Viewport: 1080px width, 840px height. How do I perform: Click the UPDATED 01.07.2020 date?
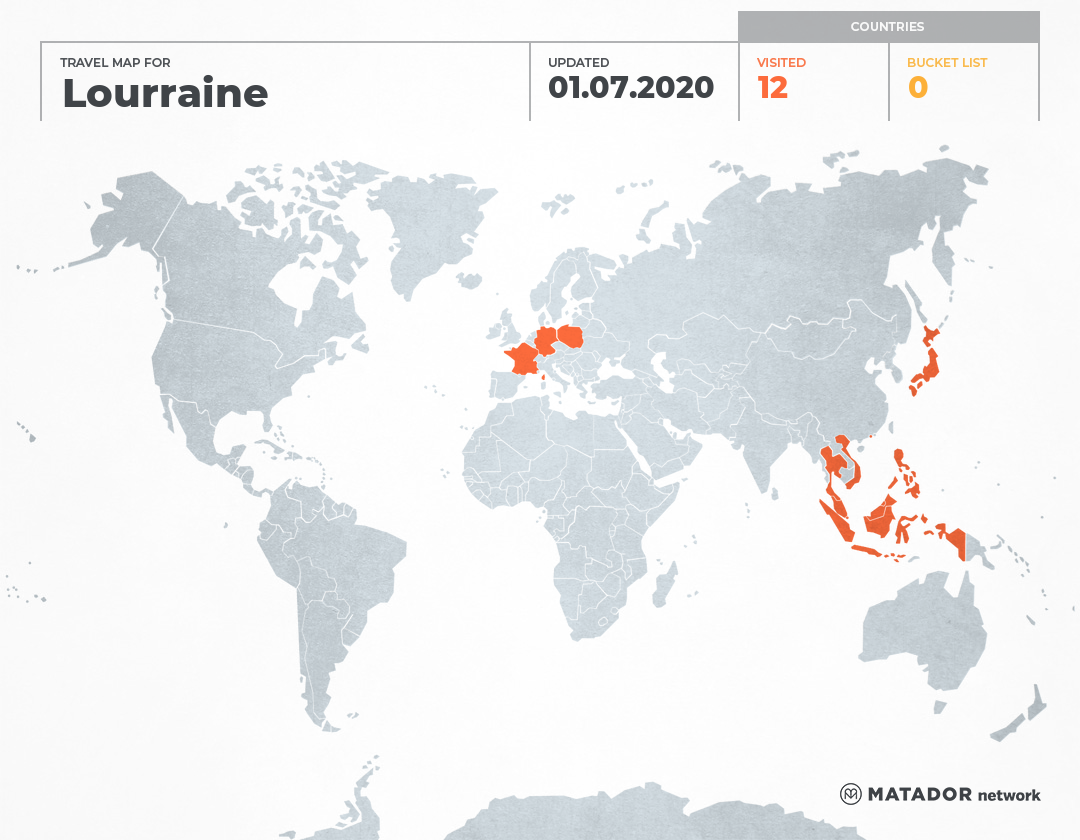click(631, 87)
